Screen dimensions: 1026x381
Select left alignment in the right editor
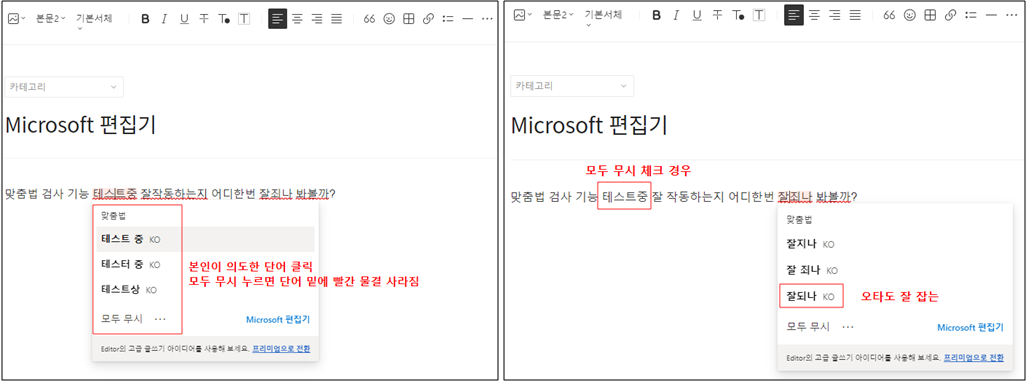click(794, 14)
